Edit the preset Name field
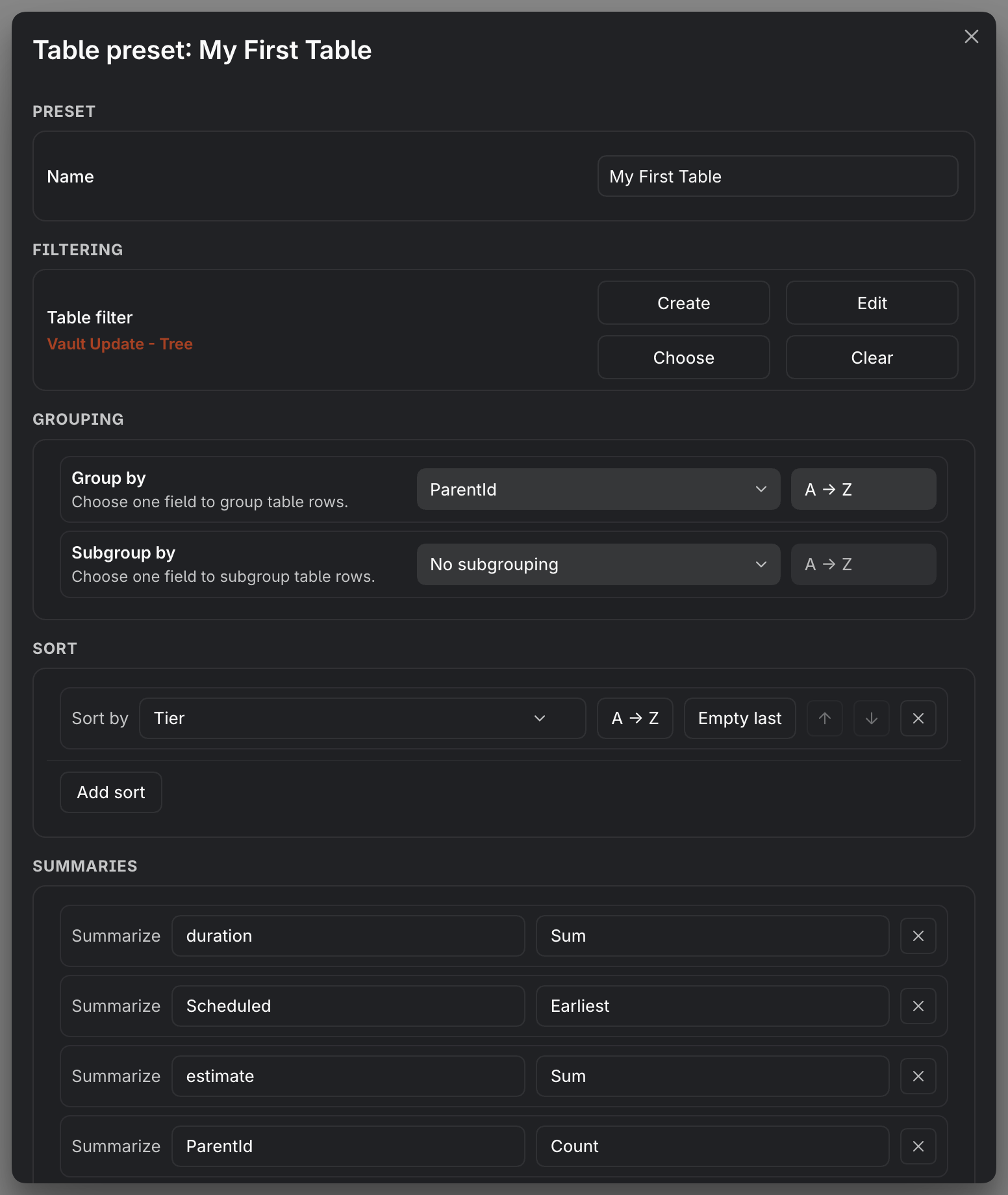The height and width of the screenshot is (1195, 1008). (777, 176)
